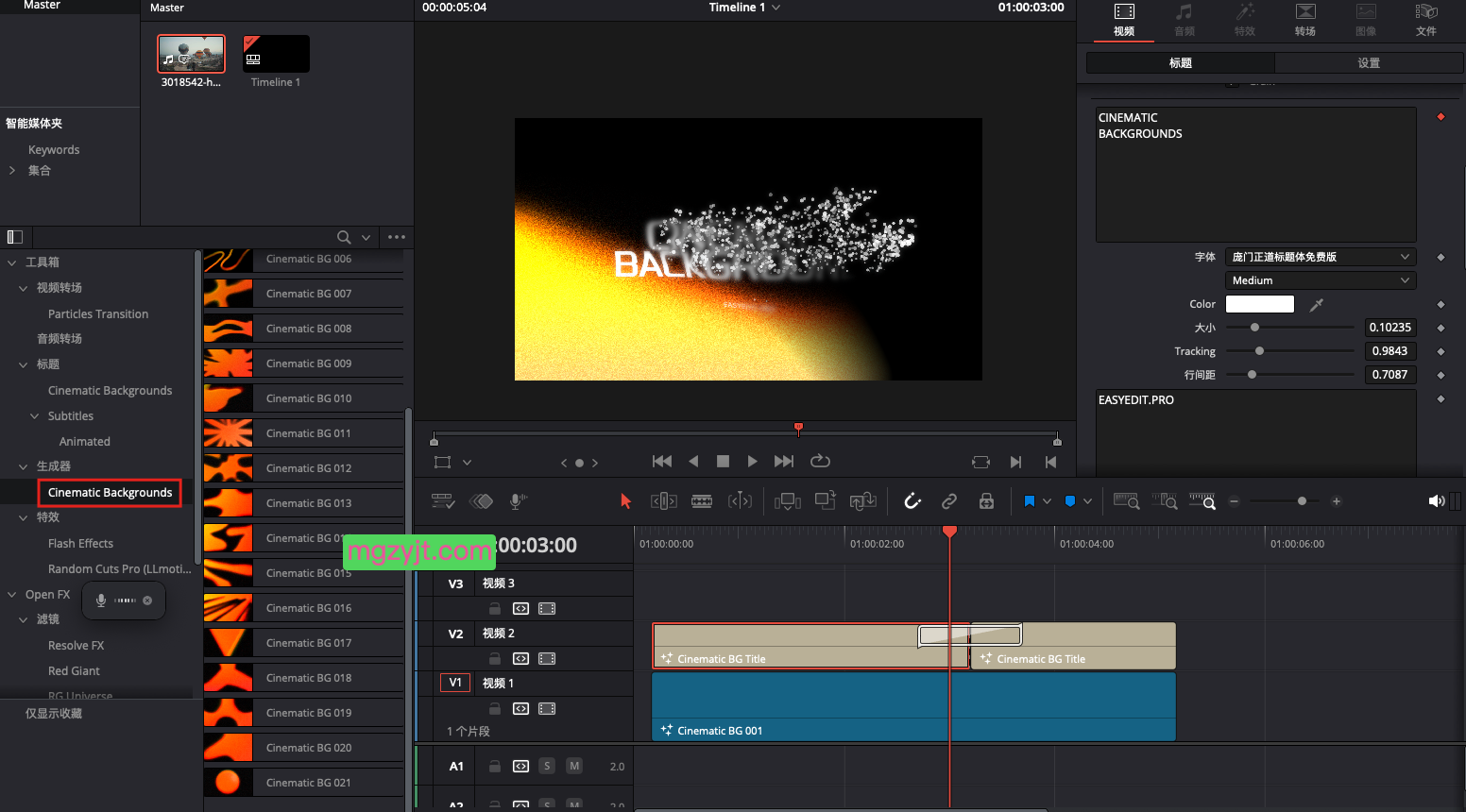The height and width of the screenshot is (812, 1466).
Task: Open Timeline View Options icon
Action: (443, 501)
